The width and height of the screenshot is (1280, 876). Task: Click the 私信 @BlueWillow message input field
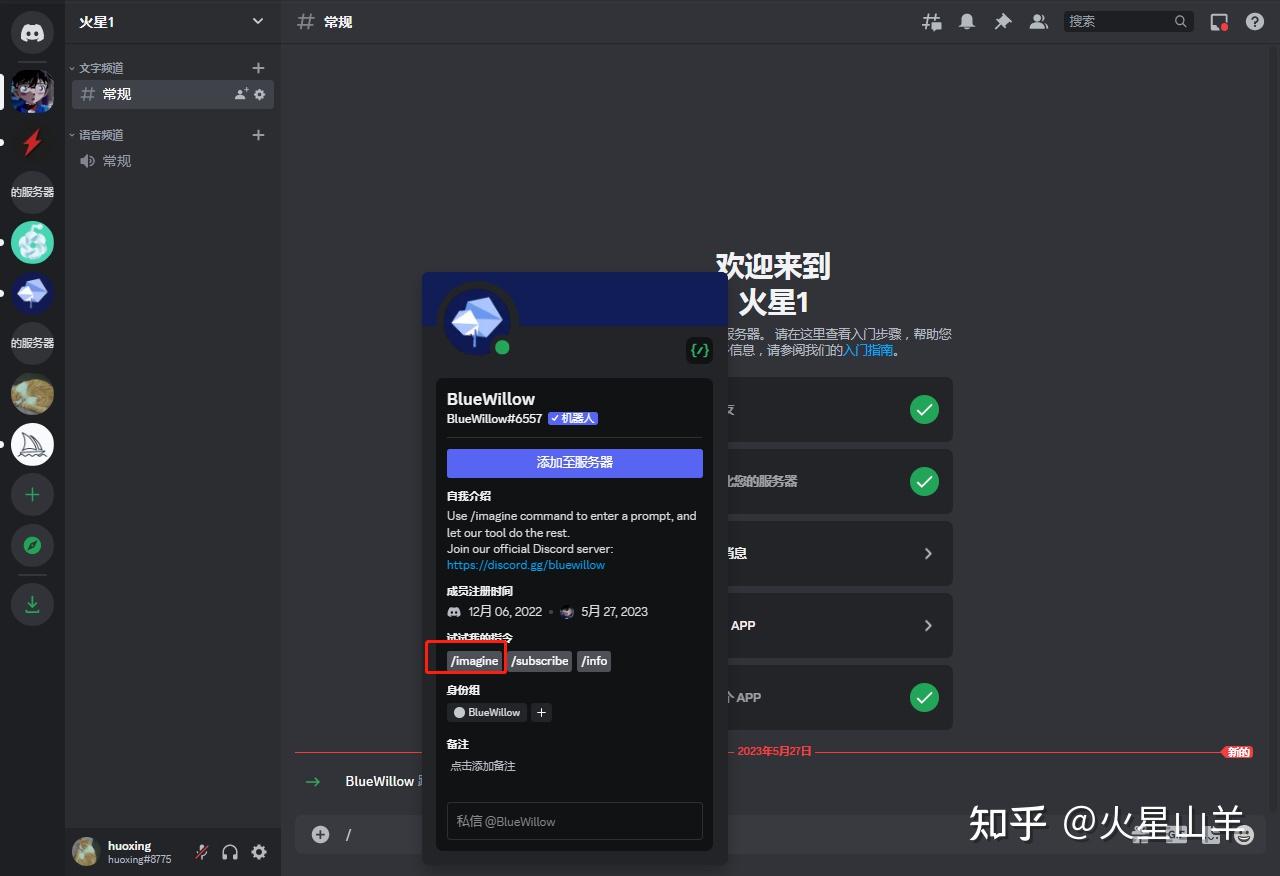(574, 821)
